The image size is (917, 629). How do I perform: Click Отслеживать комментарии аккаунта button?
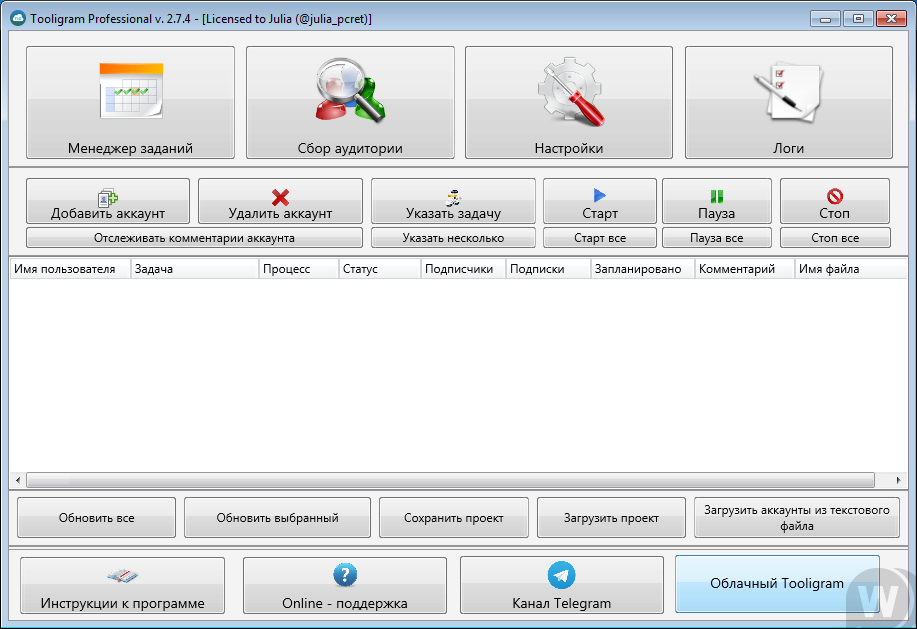click(194, 238)
